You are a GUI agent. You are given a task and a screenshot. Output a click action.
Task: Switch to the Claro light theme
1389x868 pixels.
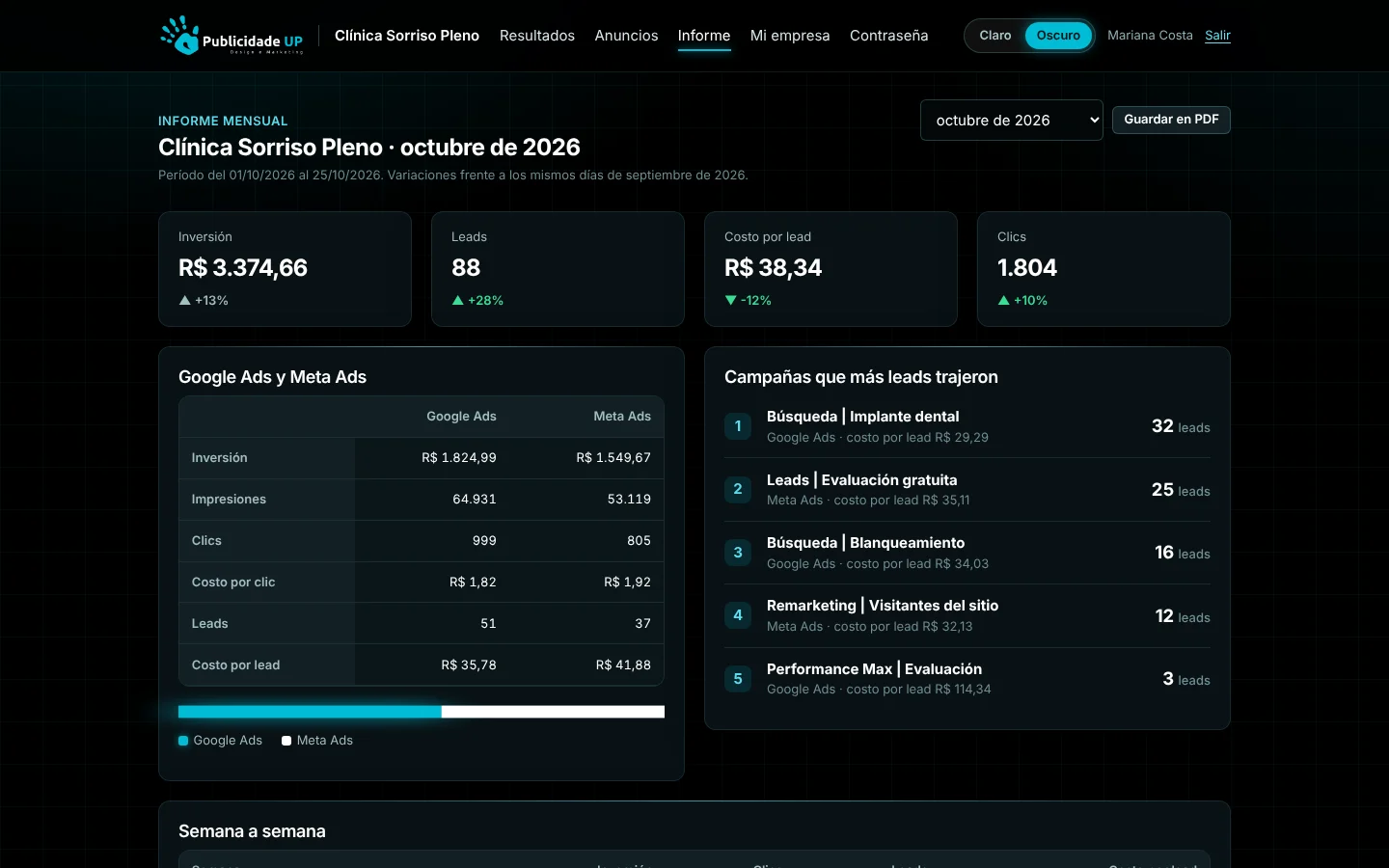pos(995,36)
